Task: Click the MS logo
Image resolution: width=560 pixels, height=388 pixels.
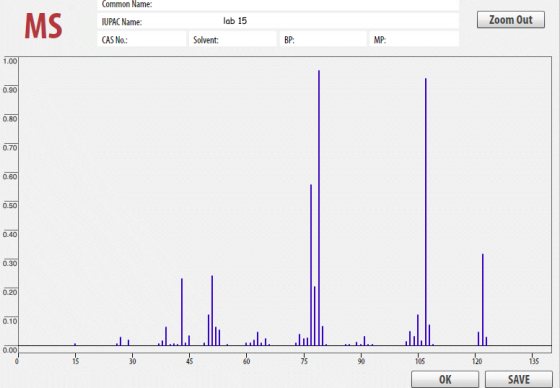Action: [43, 26]
